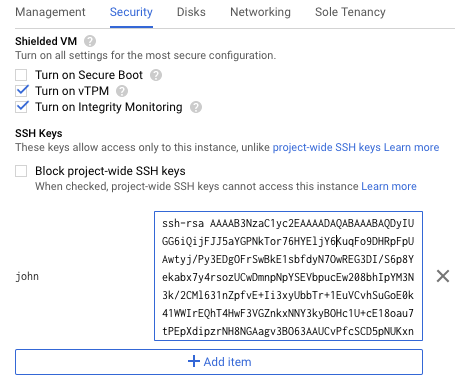Click Learn more after project-wide SSH keys
This screenshot has height=389, width=465.
point(411,147)
